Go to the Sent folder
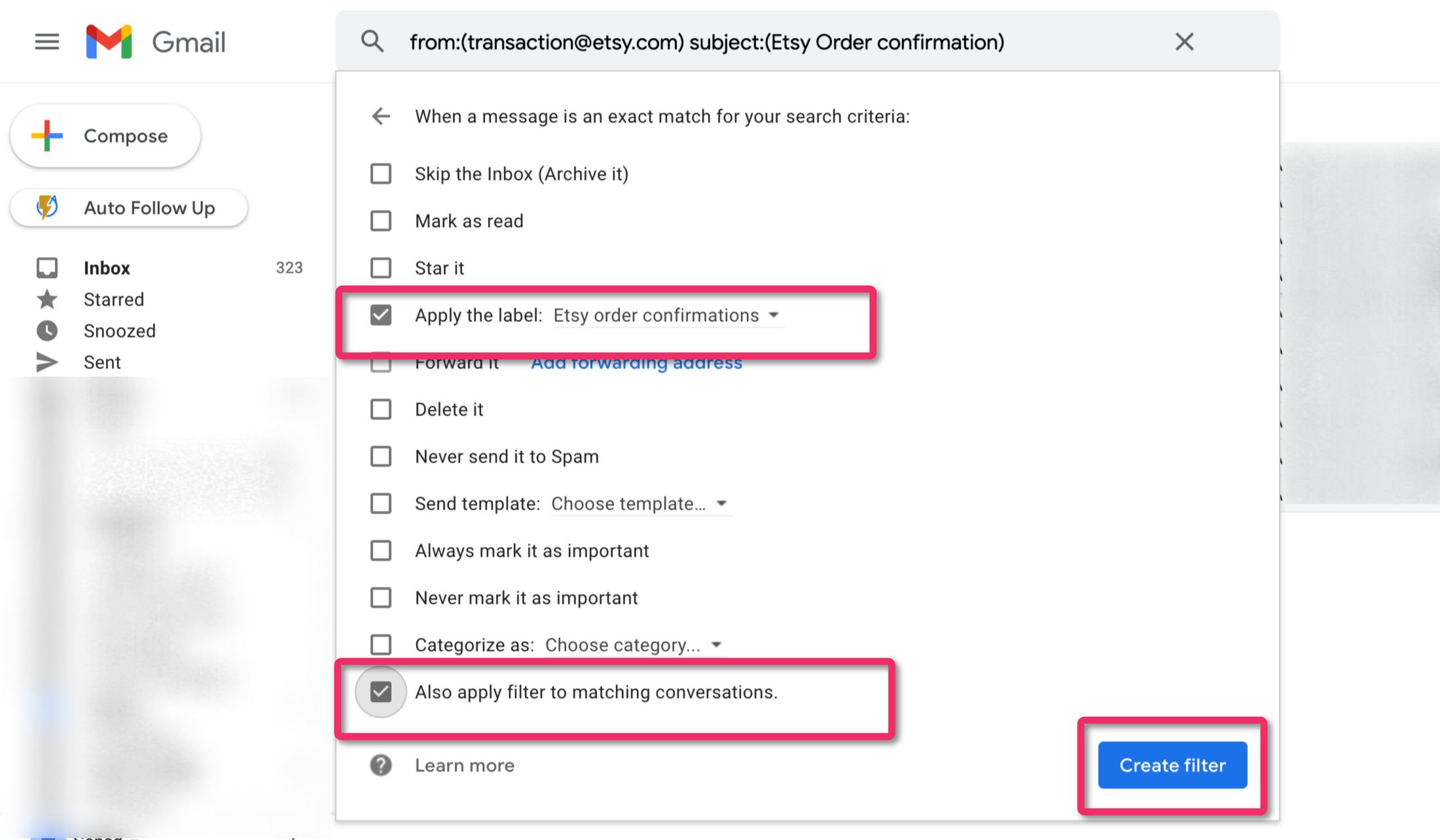 (102, 362)
